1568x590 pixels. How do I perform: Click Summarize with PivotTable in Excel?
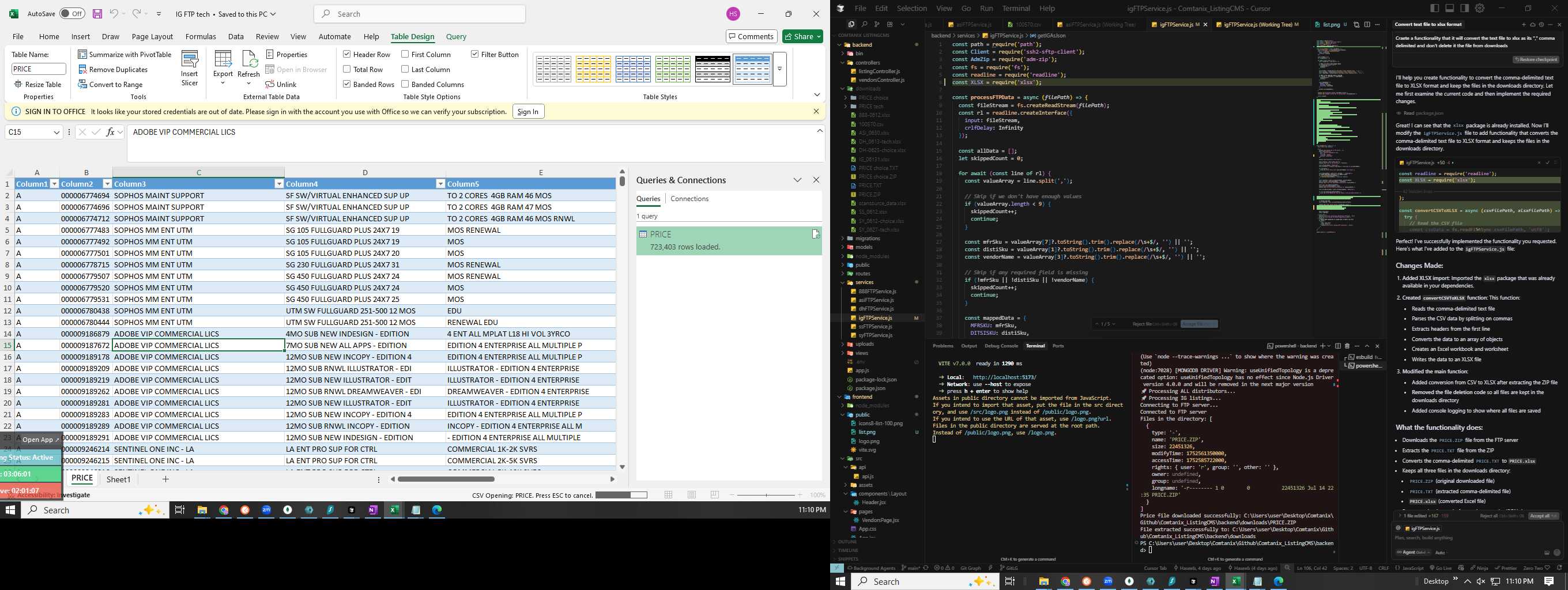coord(125,54)
